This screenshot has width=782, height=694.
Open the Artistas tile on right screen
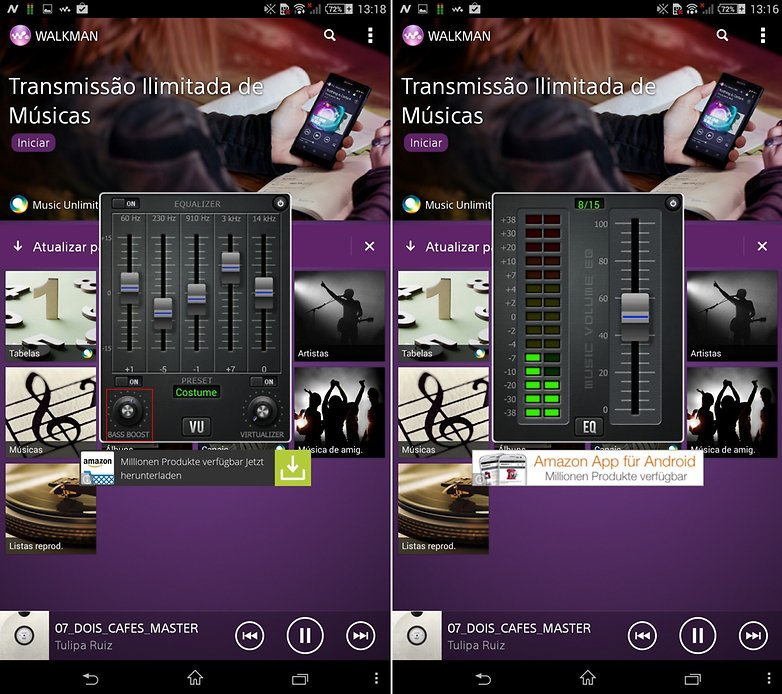pos(732,316)
